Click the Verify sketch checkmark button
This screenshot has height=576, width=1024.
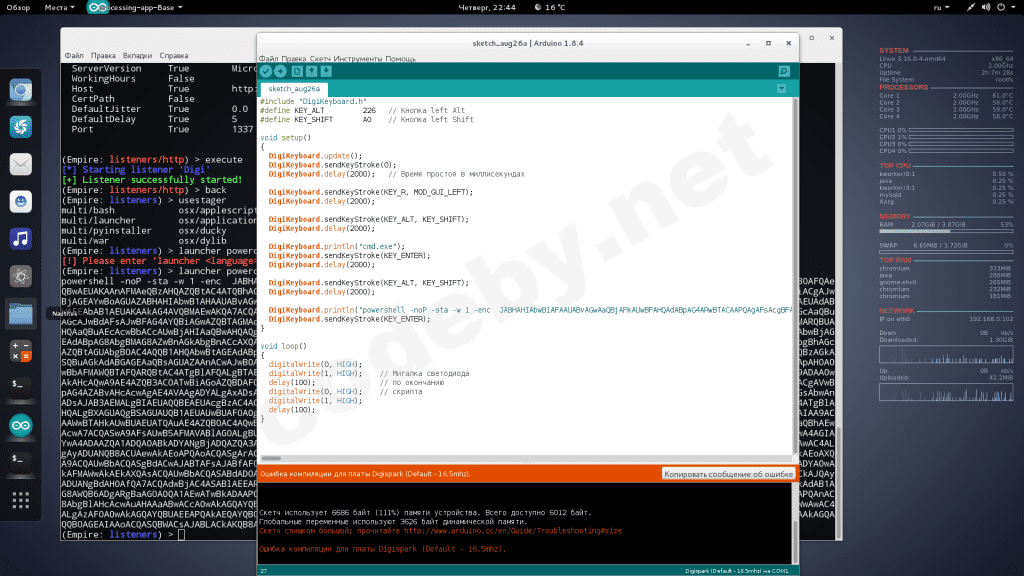pyautogui.click(x=266, y=71)
